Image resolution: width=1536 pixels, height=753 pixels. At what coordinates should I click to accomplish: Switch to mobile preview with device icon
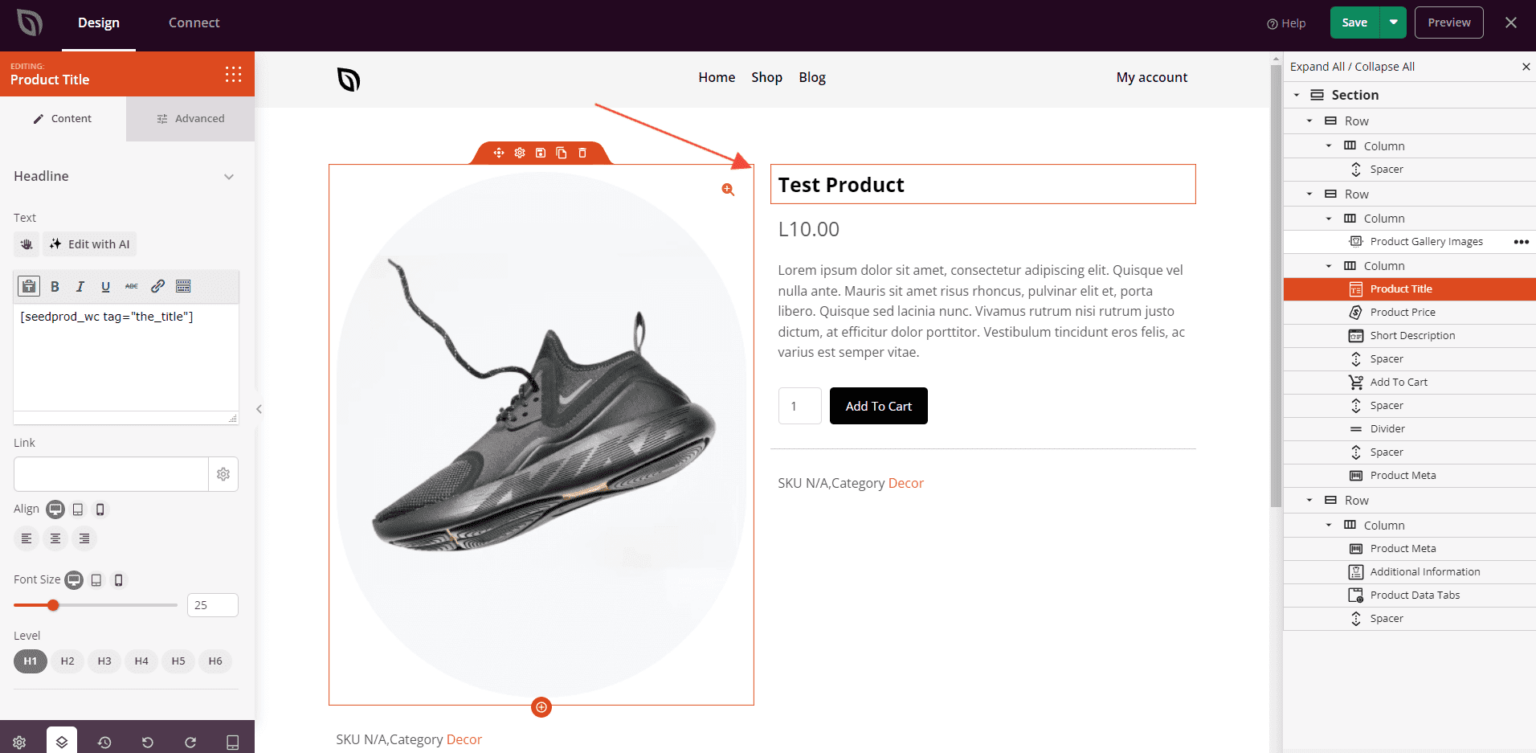(x=232, y=741)
